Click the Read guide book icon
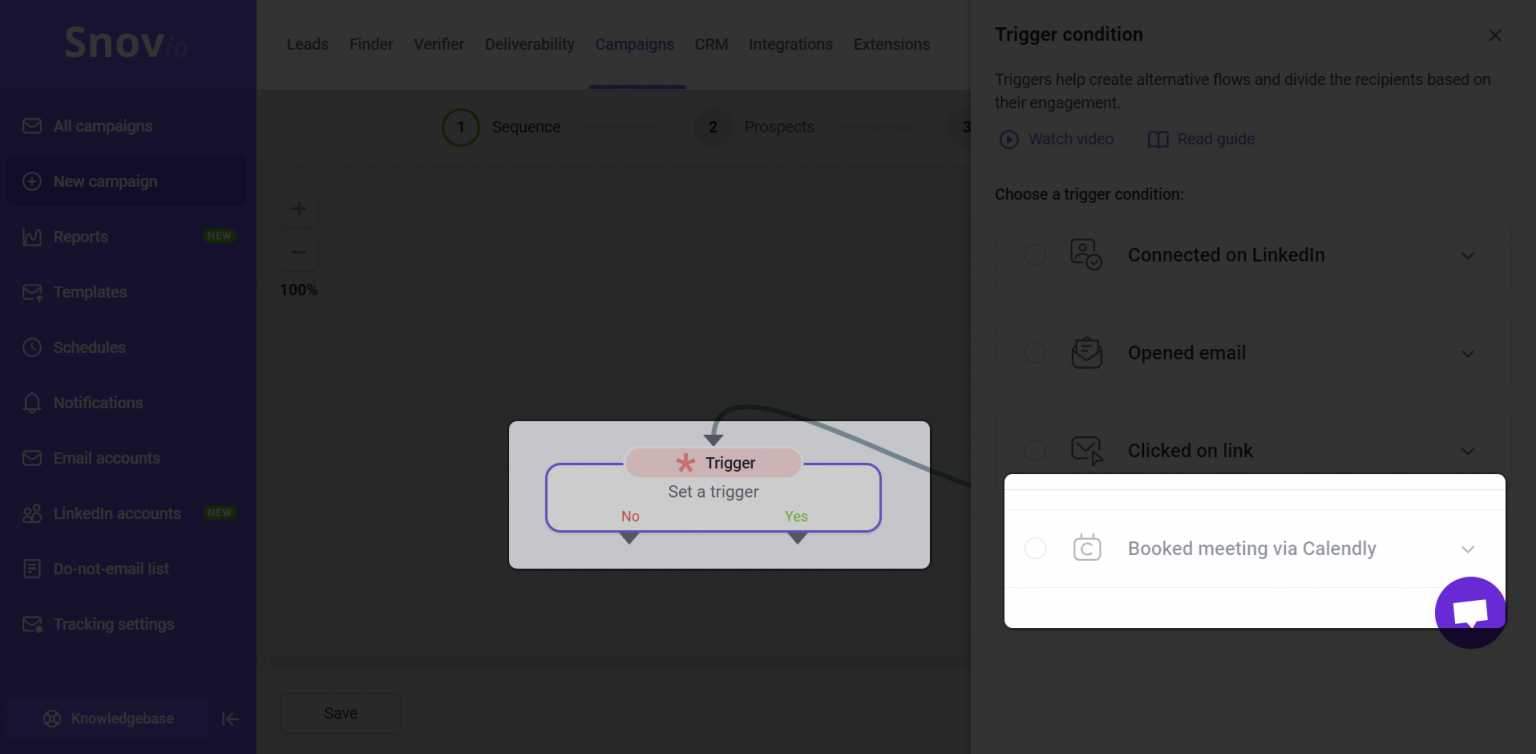 click(1158, 140)
